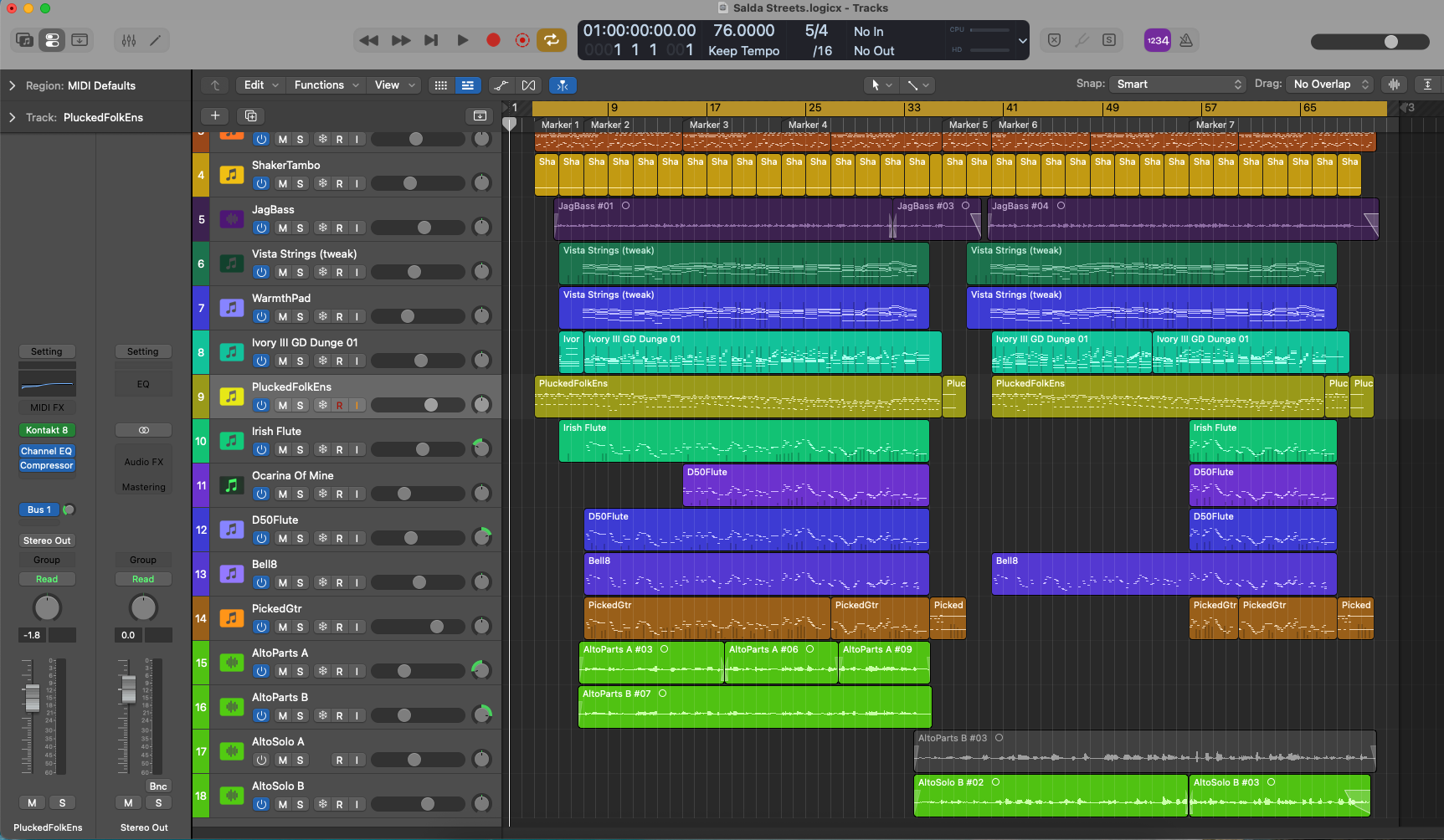Click the Kontakt 8 instrument slot
Image resolution: width=1444 pixels, height=840 pixels.
[48, 430]
